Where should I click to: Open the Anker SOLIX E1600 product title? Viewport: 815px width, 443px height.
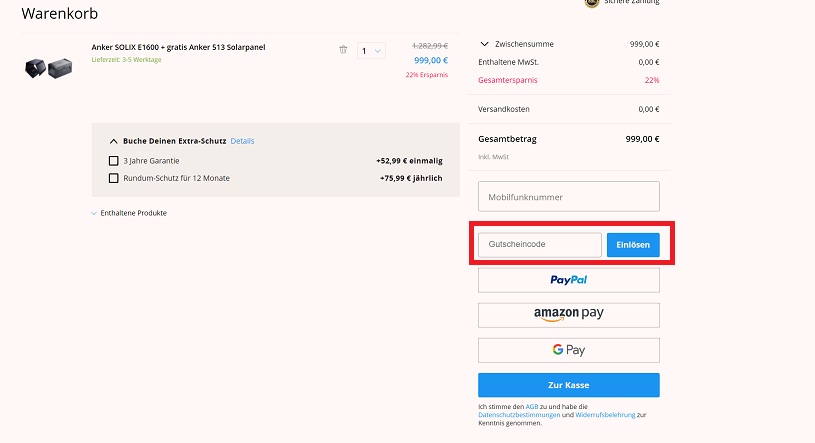click(178, 47)
